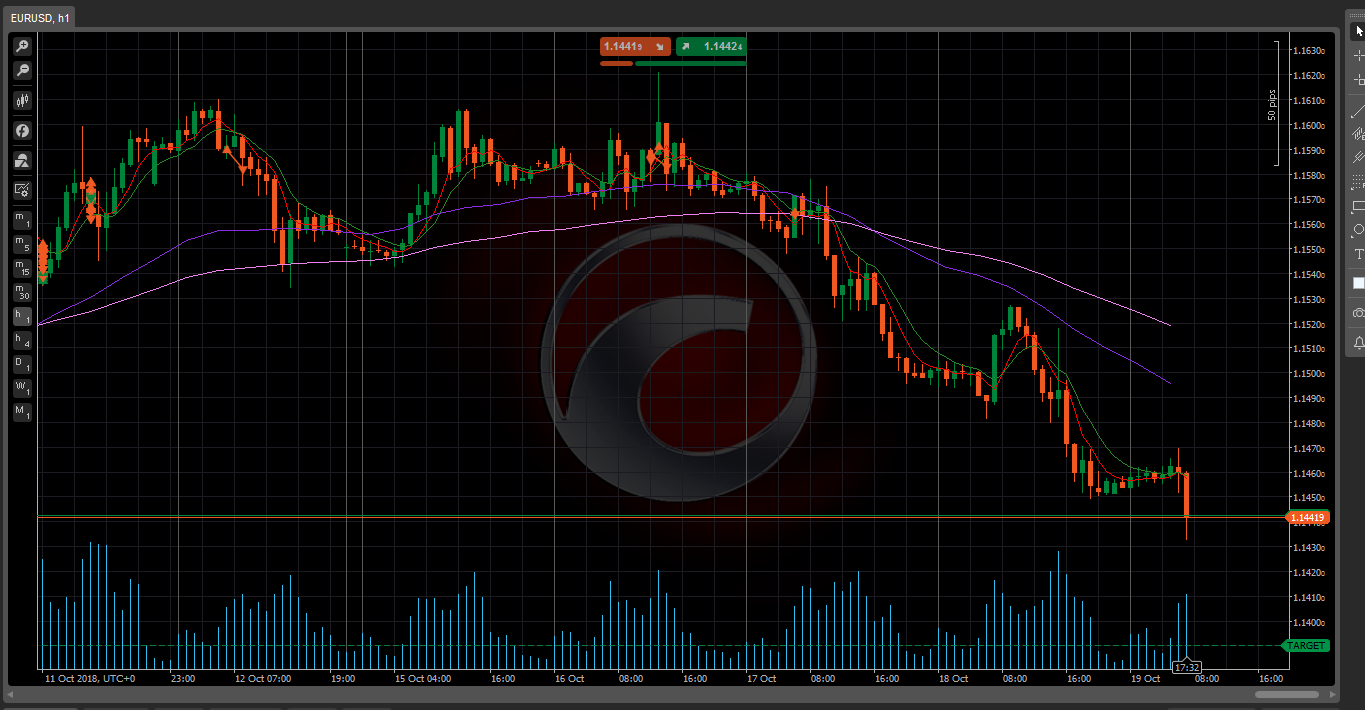The image size is (1365, 710).
Task: Click the "15 Oct 04:00" time axis label
Action: tap(422, 678)
